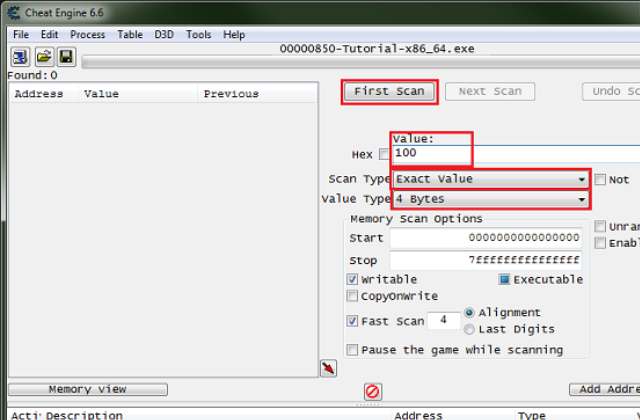Uncheck the Writable checkbox
This screenshot has height=420, width=640.
[352, 280]
